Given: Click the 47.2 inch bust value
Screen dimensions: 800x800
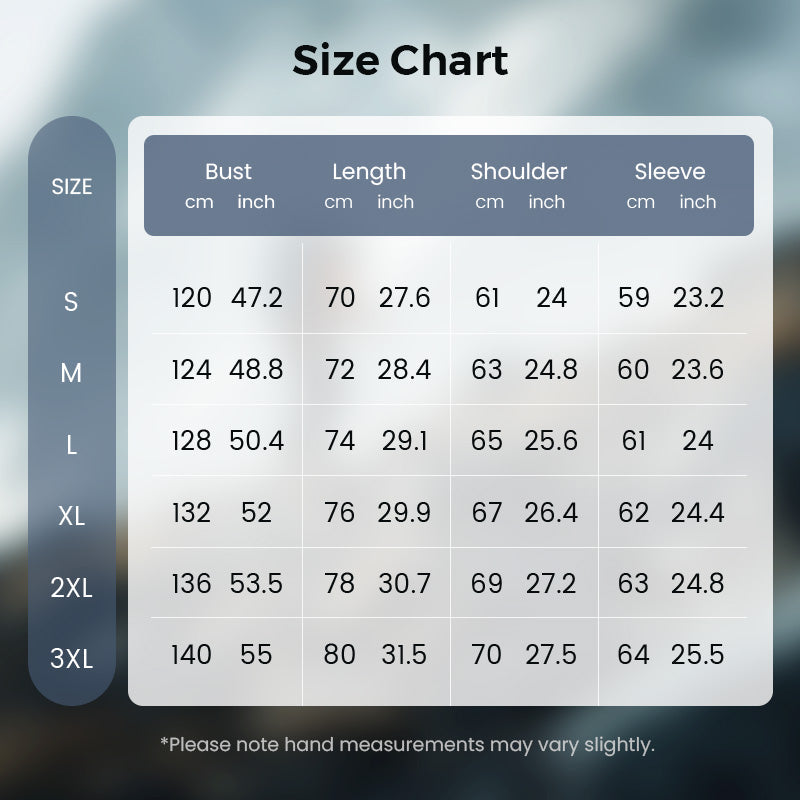Looking at the screenshot, I should (257, 298).
